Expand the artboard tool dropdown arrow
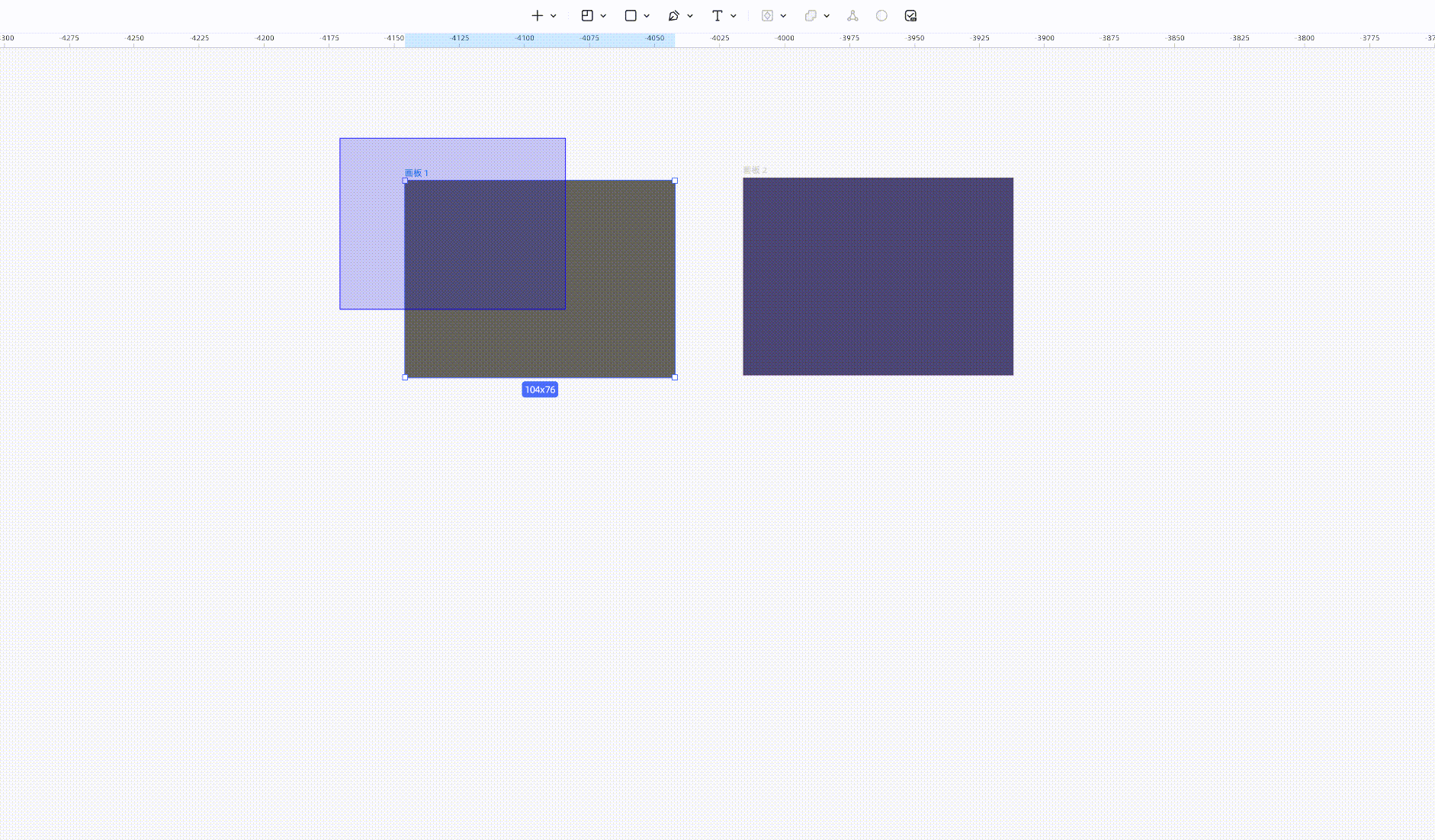This screenshot has width=1435, height=840. (x=603, y=16)
